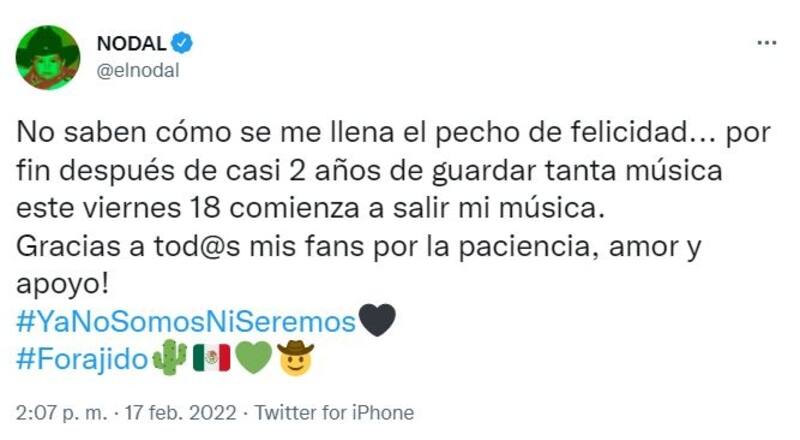The width and height of the screenshot is (800, 440).
Task: Click the cowboy hat face emoji
Action: [x=295, y=357]
